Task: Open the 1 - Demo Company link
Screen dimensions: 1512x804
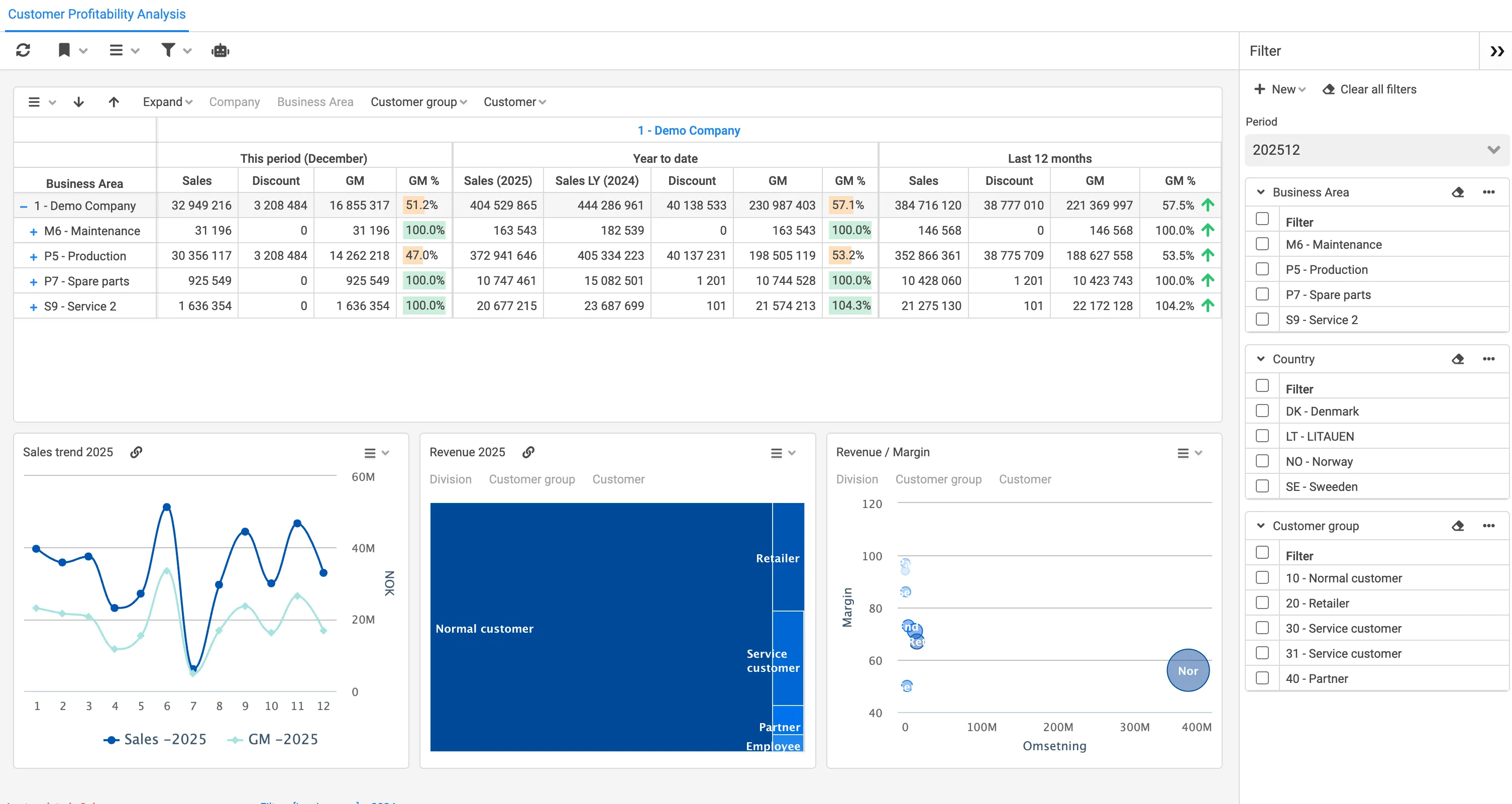Action: click(x=689, y=130)
